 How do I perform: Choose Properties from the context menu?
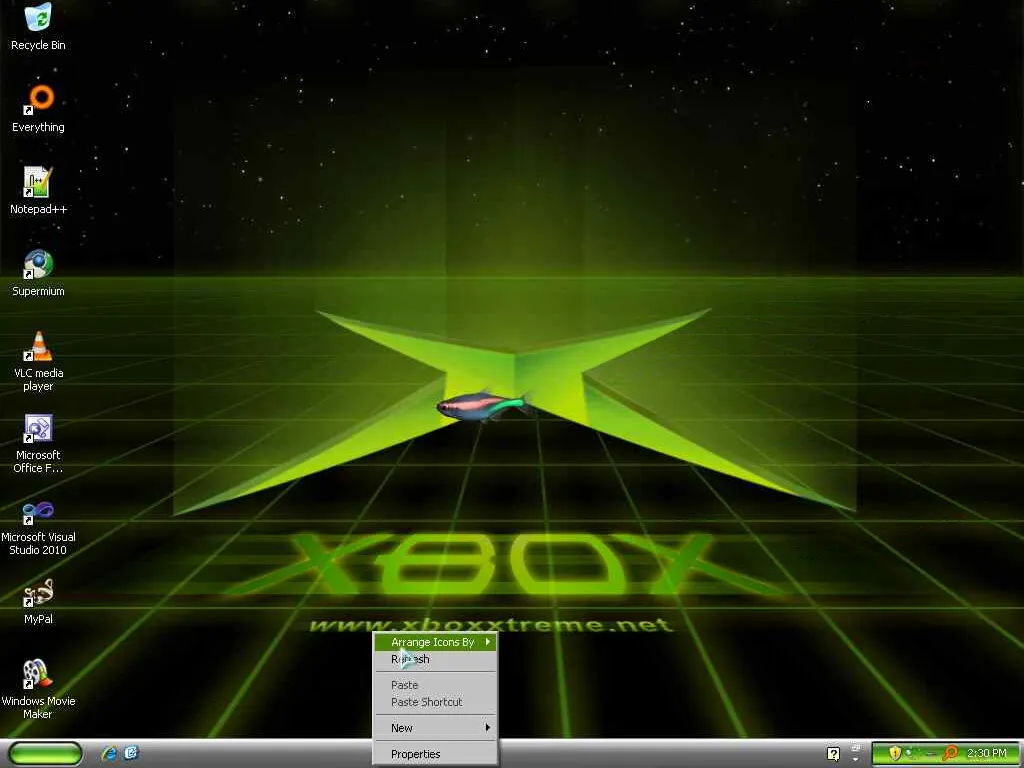(x=436, y=754)
